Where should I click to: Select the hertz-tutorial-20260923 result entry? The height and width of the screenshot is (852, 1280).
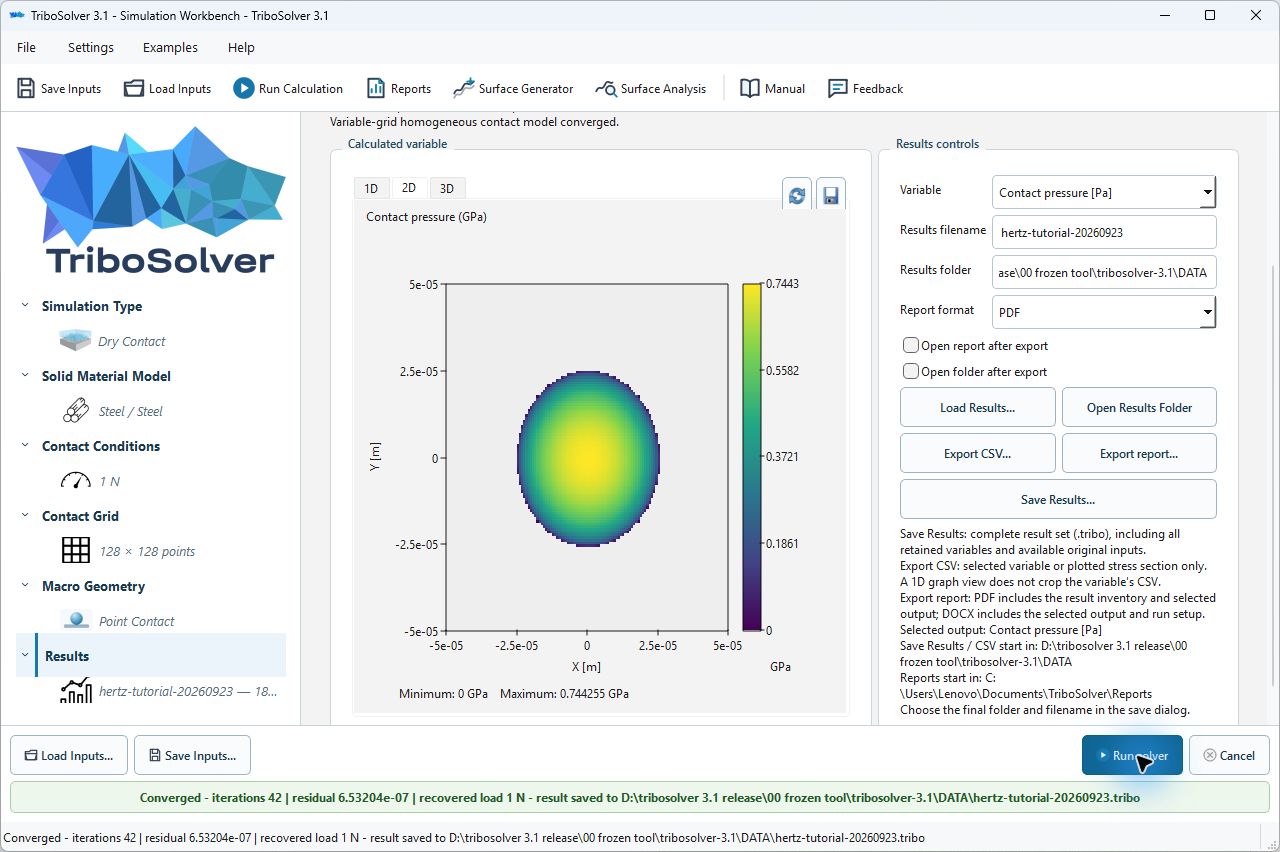click(x=188, y=691)
